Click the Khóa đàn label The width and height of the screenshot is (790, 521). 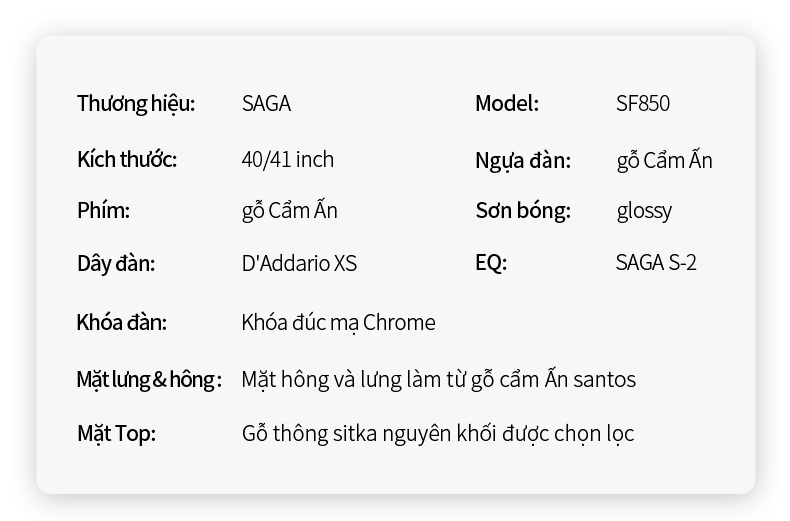point(121,322)
